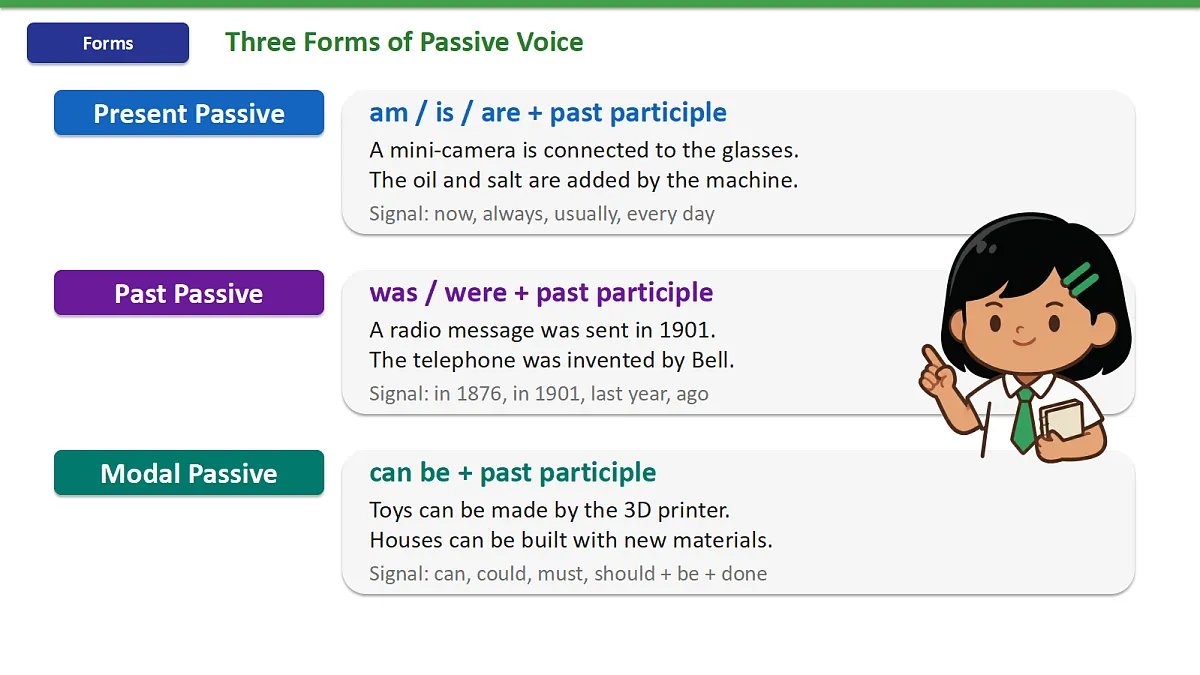Click the green hair clip on girl
1200x675 pixels.
click(x=1080, y=278)
